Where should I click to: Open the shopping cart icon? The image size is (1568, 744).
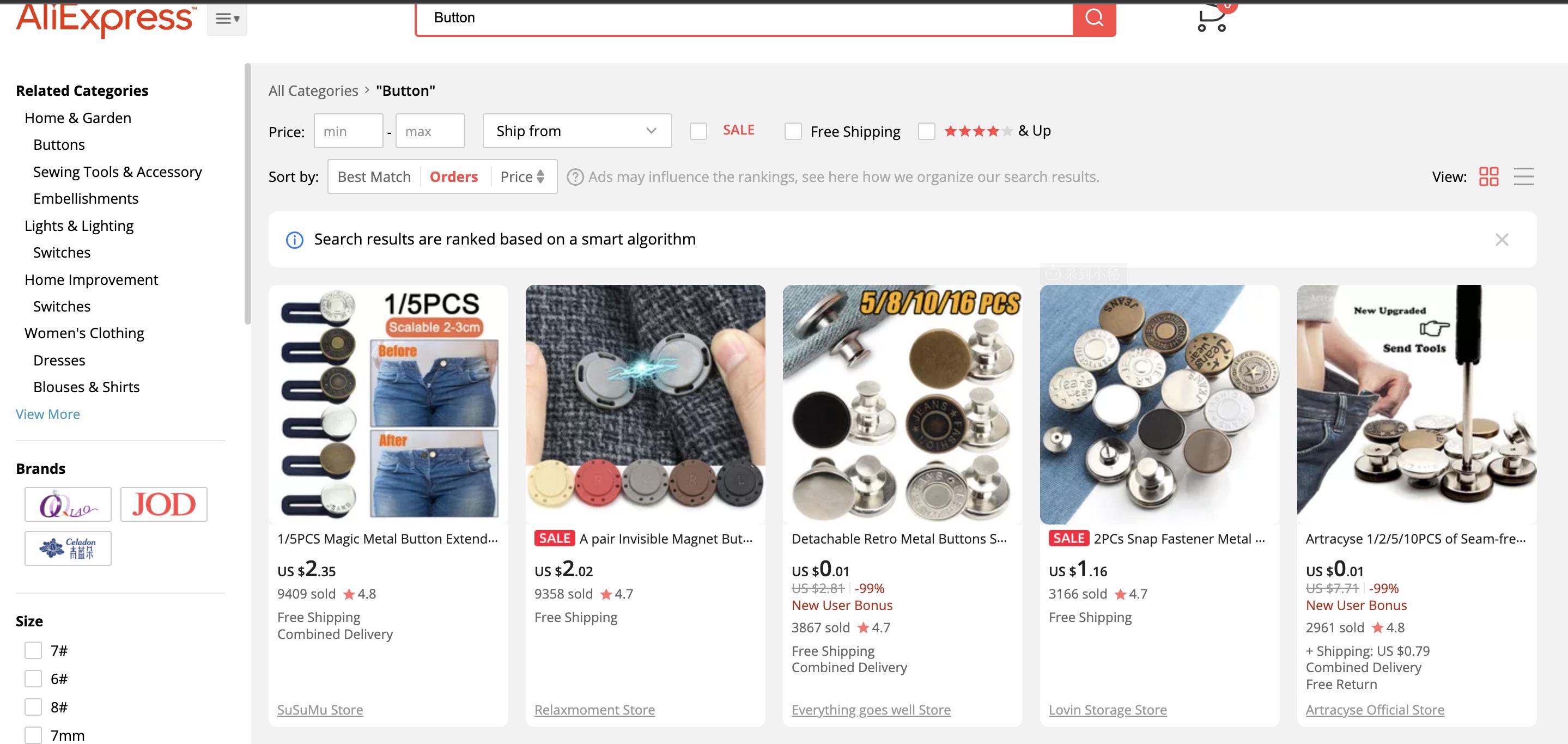tap(1211, 19)
